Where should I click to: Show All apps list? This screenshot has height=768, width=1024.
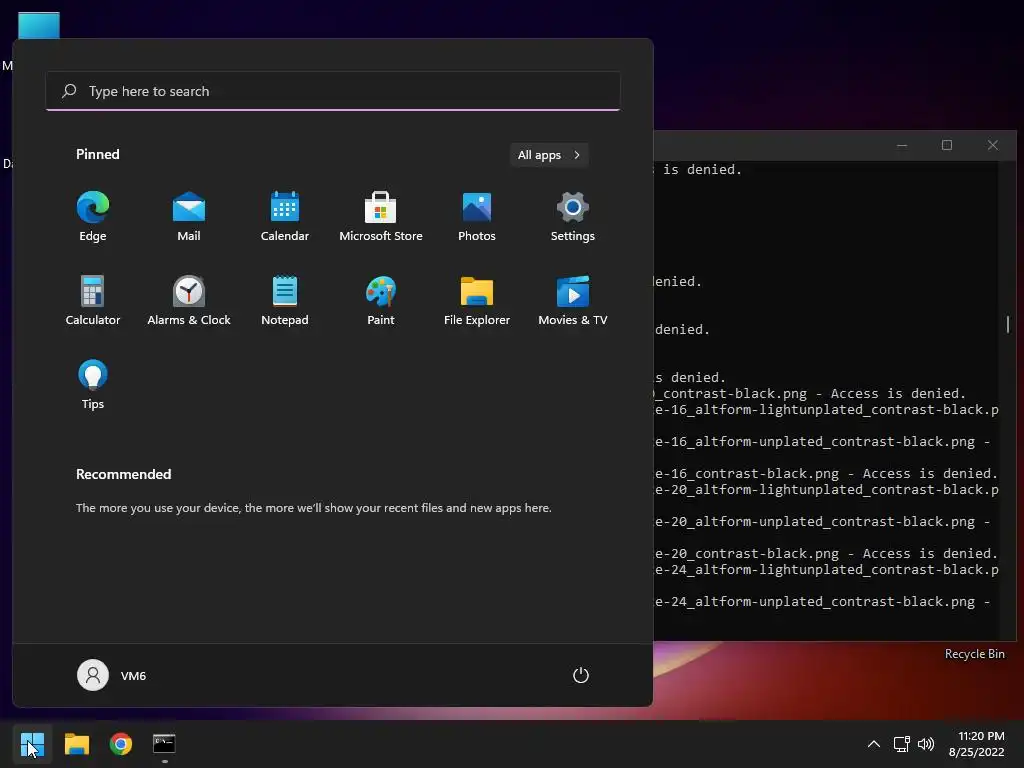549,155
